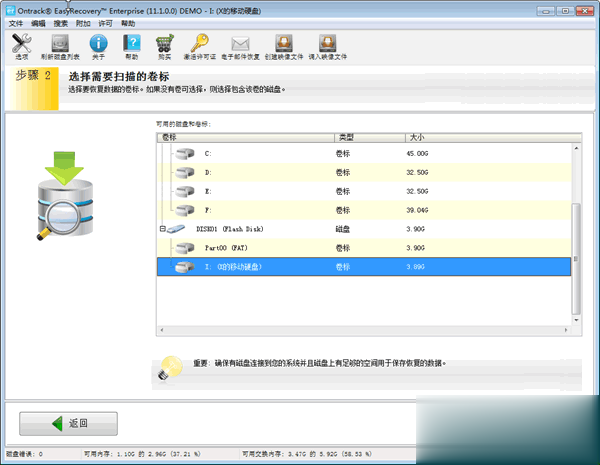The width and height of the screenshot is (600, 465).
Task: Select the I: (X的移动硬盘) volume
Action: (x=364, y=267)
